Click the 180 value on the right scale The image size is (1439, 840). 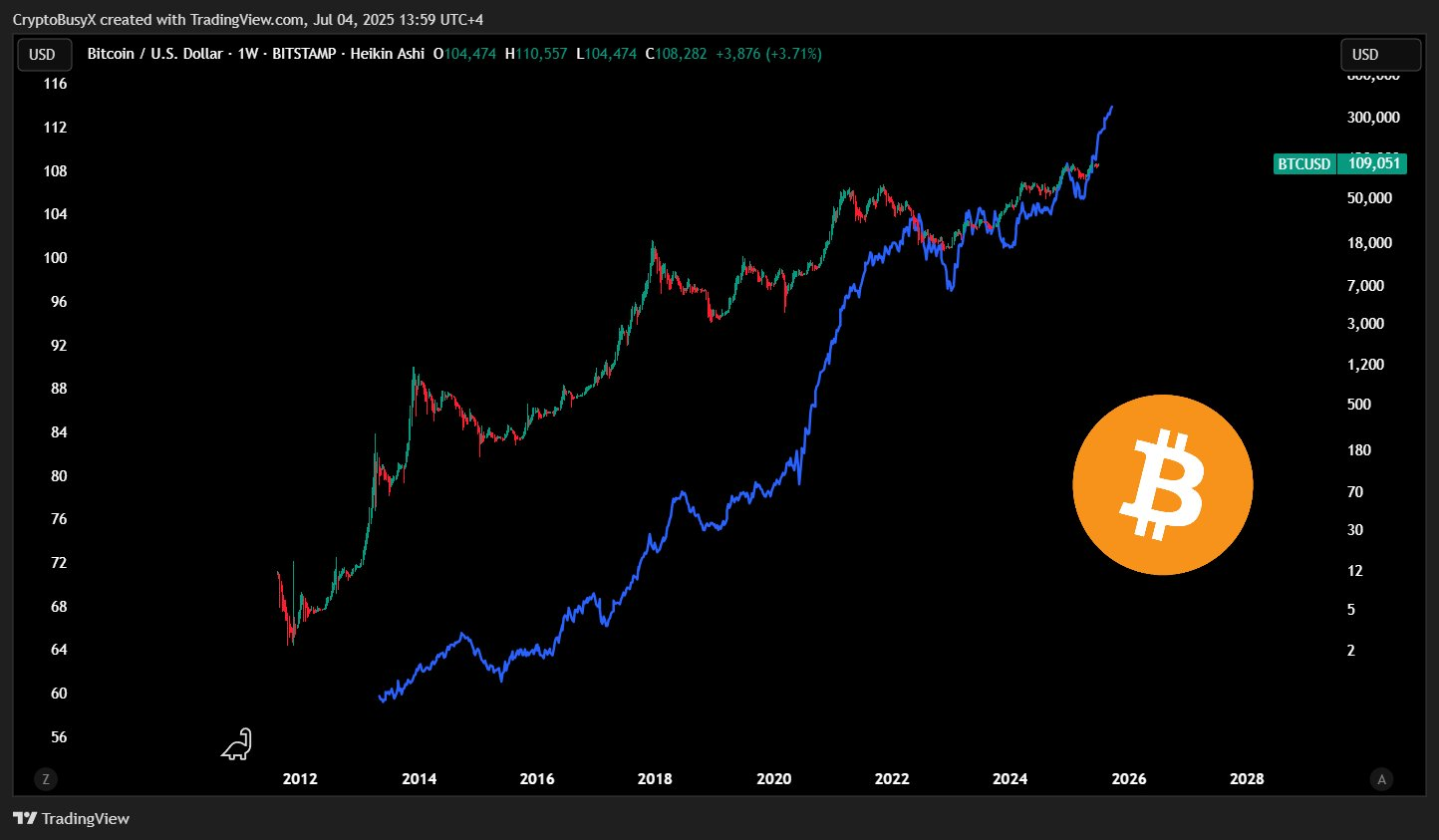pyautogui.click(x=1359, y=450)
